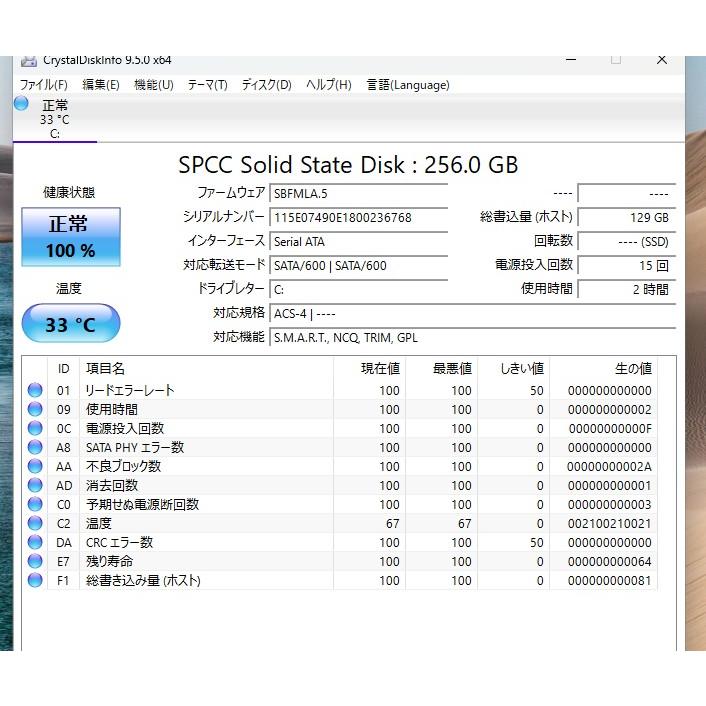Viewport: 706px width, 706px height.
Task: Click the status orb for 不良ブロック数
Action: [x=35, y=466]
